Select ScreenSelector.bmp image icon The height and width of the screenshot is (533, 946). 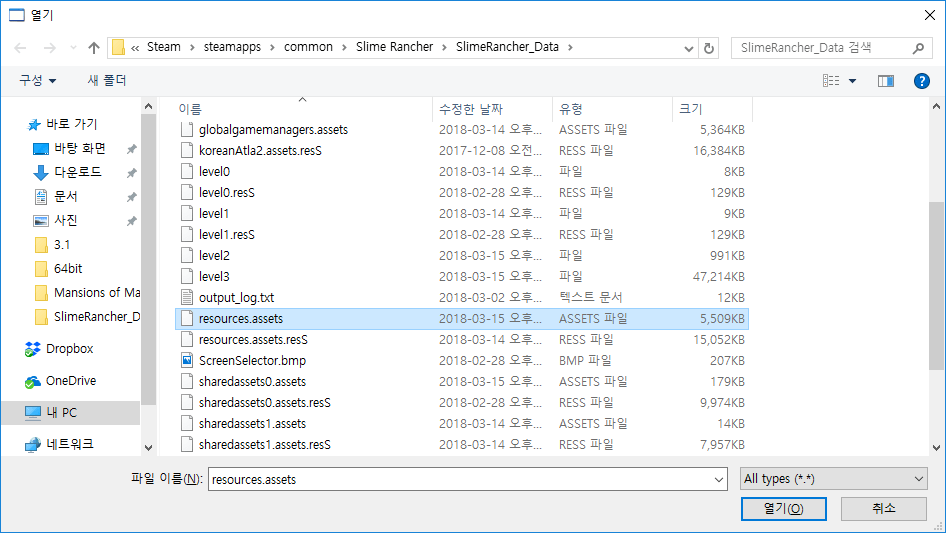pos(187,360)
